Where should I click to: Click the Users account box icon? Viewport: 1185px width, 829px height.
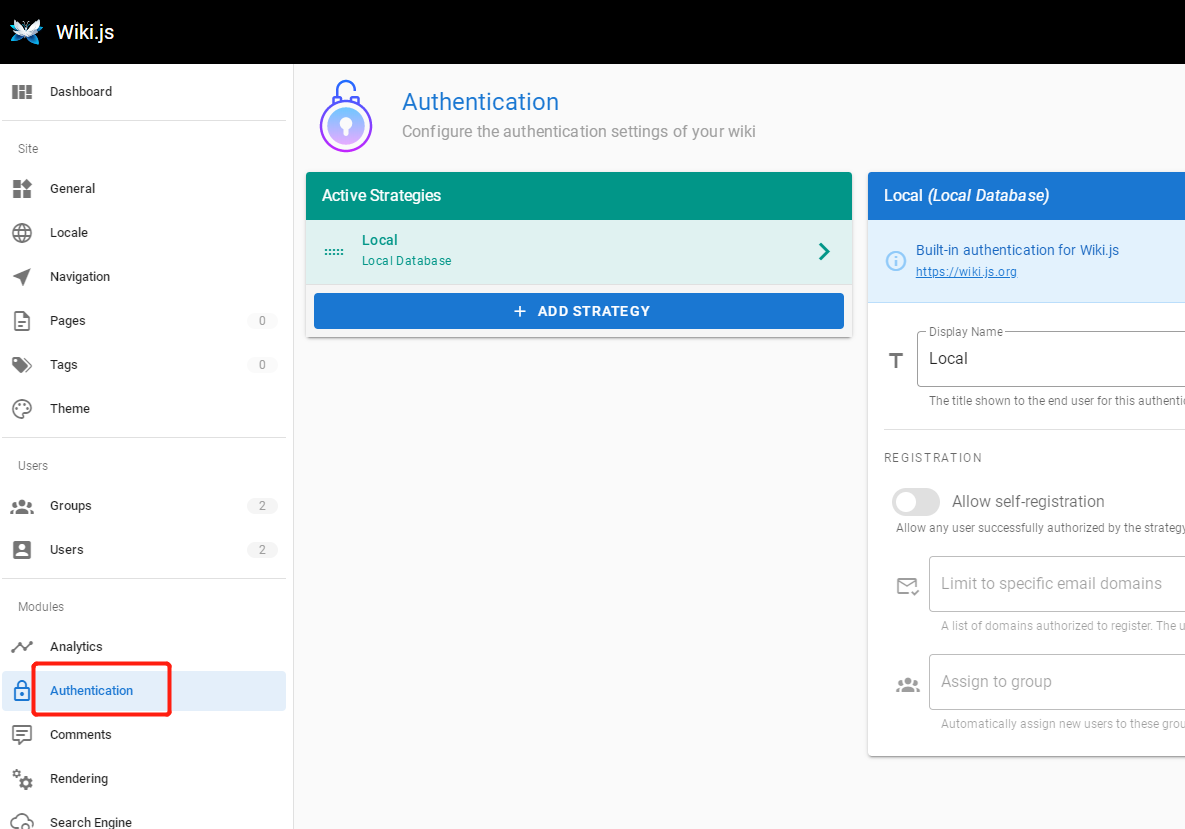[x=22, y=549]
